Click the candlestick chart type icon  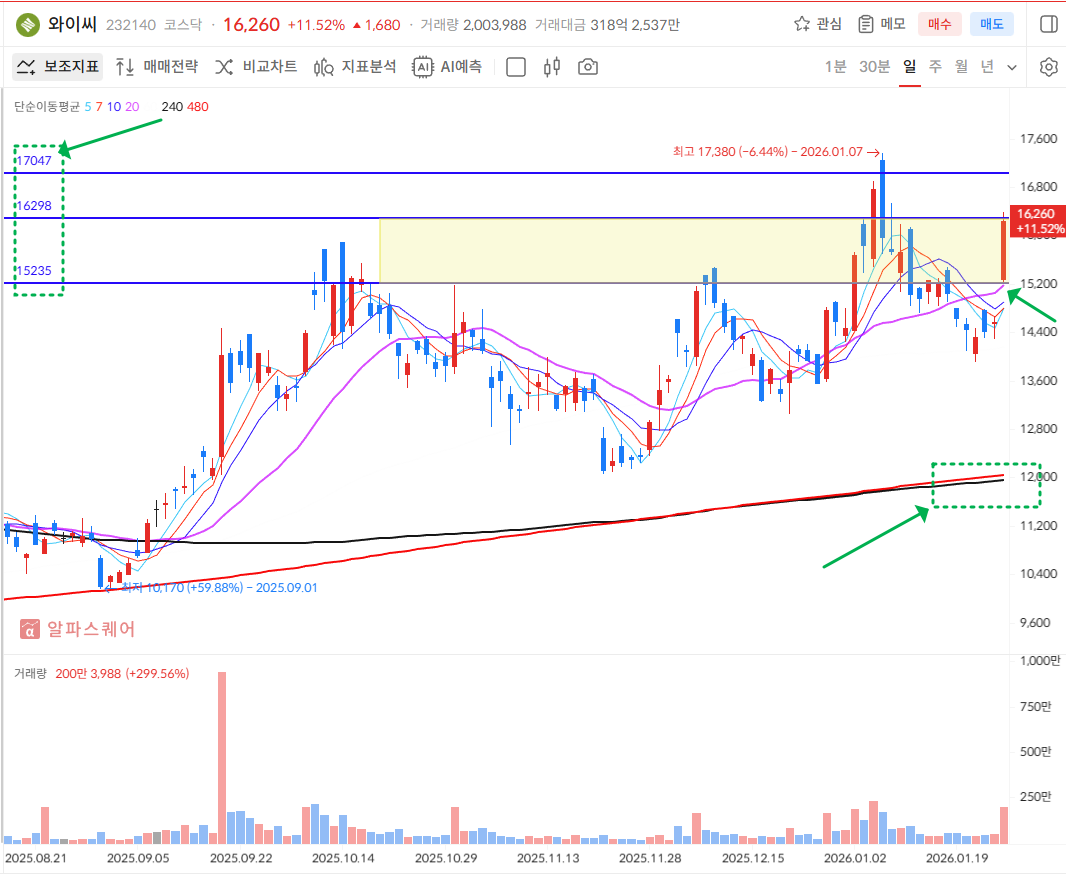click(551, 67)
